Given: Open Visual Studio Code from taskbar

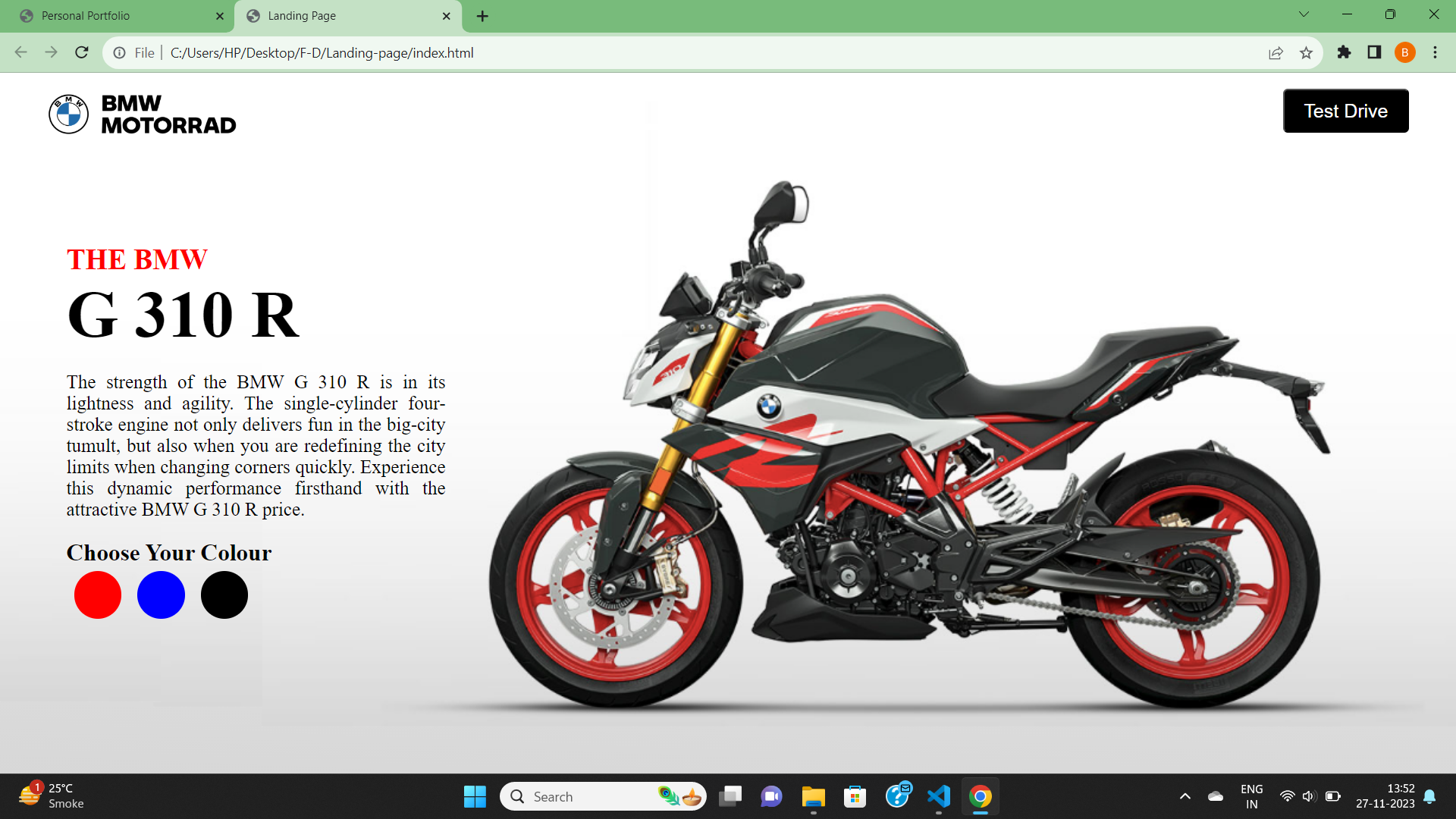Looking at the screenshot, I should (x=939, y=796).
